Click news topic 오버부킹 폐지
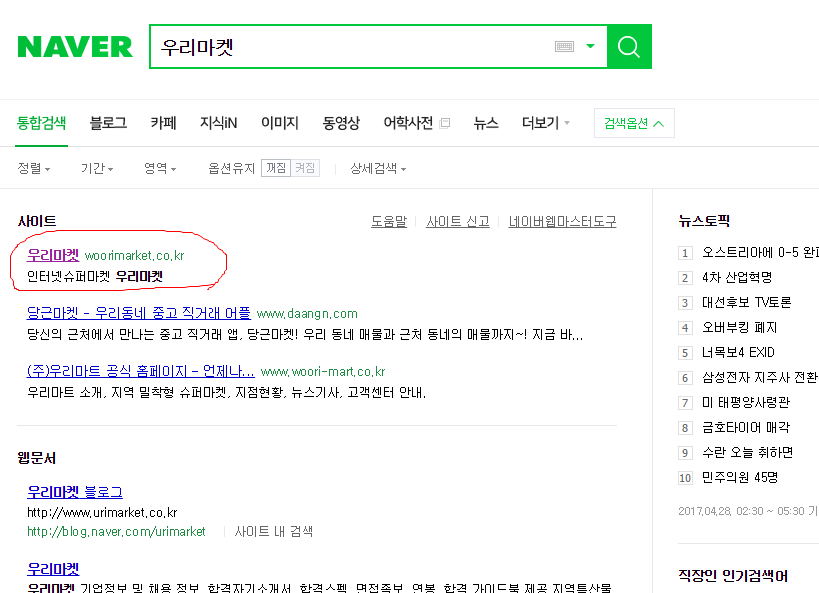The image size is (819, 593). coord(740,328)
